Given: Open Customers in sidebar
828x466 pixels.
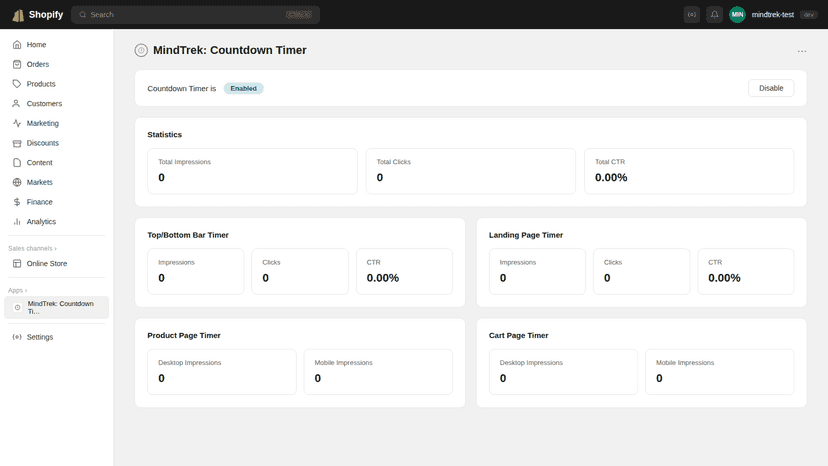Looking at the screenshot, I should [x=57, y=104].
